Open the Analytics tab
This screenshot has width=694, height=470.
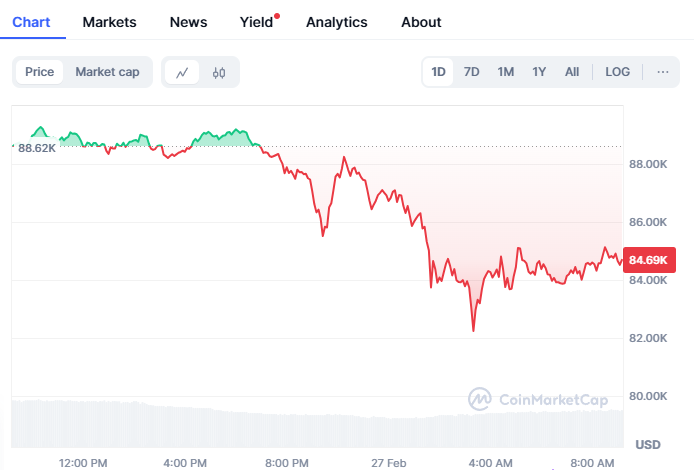tap(336, 22)
